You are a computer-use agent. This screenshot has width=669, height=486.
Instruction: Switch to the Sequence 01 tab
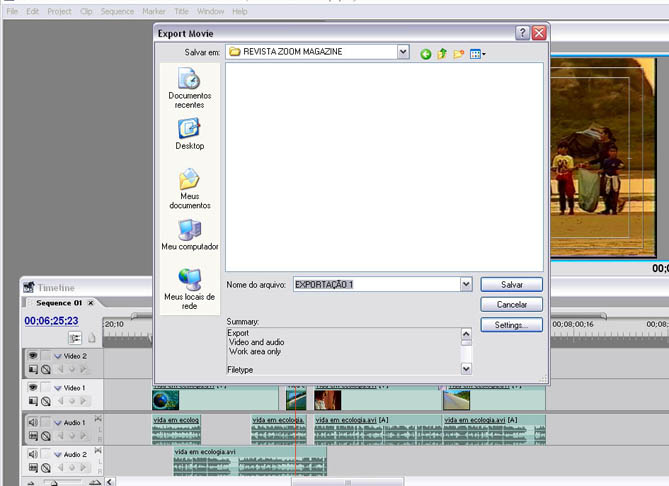pos(59,303)
